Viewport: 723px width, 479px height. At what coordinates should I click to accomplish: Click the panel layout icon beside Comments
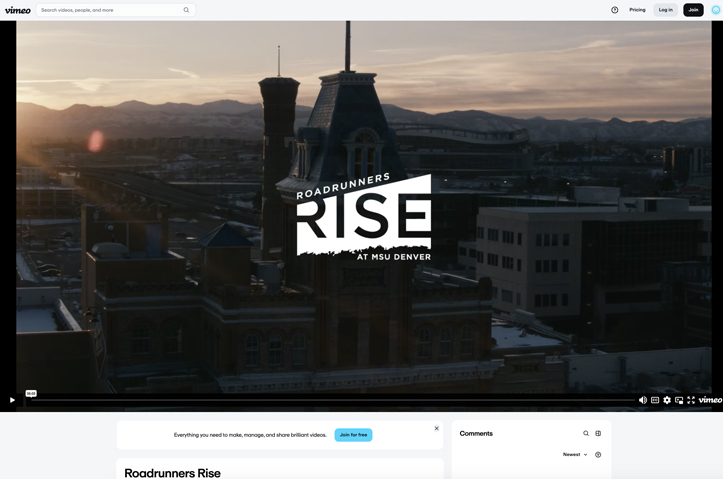(x=598, y=433)
